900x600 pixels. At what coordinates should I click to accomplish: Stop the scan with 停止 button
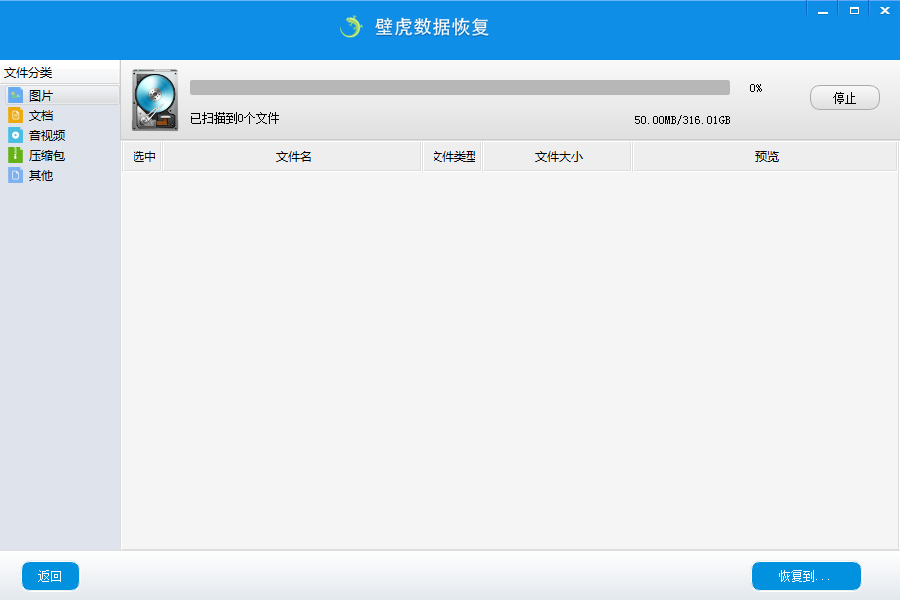844,98
